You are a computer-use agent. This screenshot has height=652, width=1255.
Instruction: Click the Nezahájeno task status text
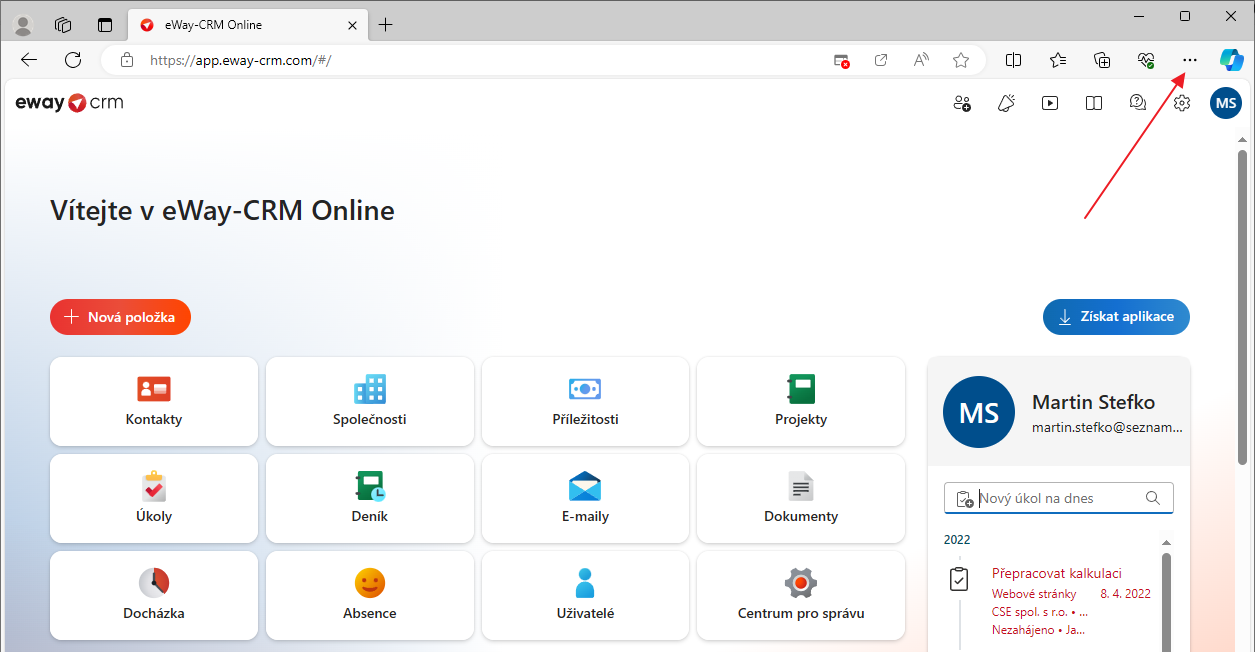[1023, 630]
